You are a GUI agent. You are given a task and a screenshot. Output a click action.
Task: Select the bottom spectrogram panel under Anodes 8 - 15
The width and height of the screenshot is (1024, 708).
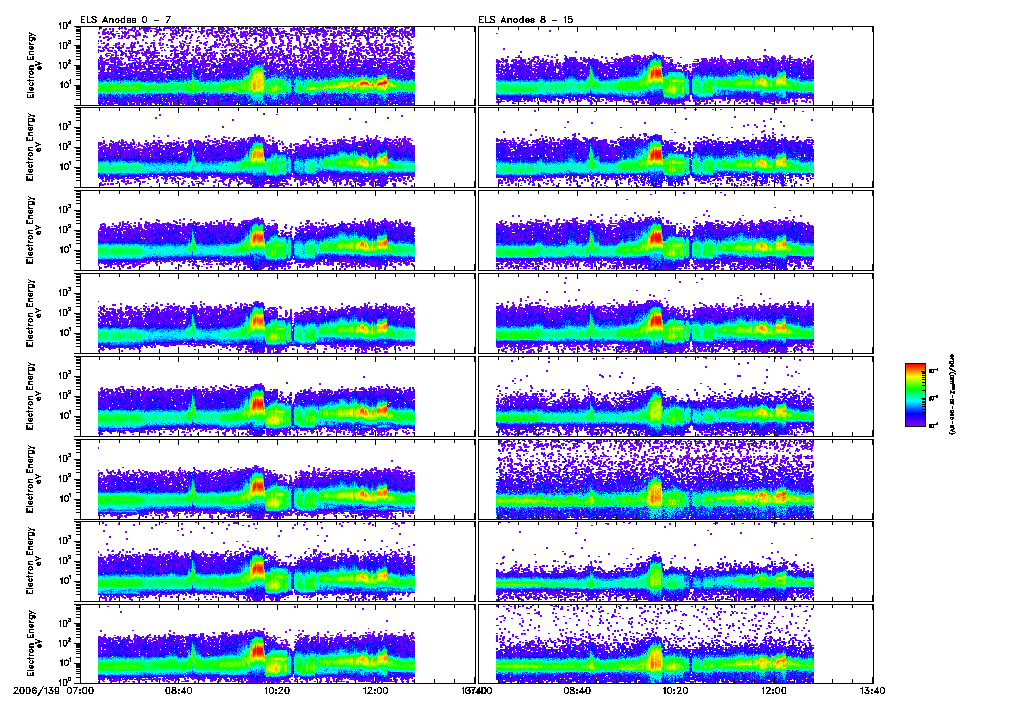675,644
